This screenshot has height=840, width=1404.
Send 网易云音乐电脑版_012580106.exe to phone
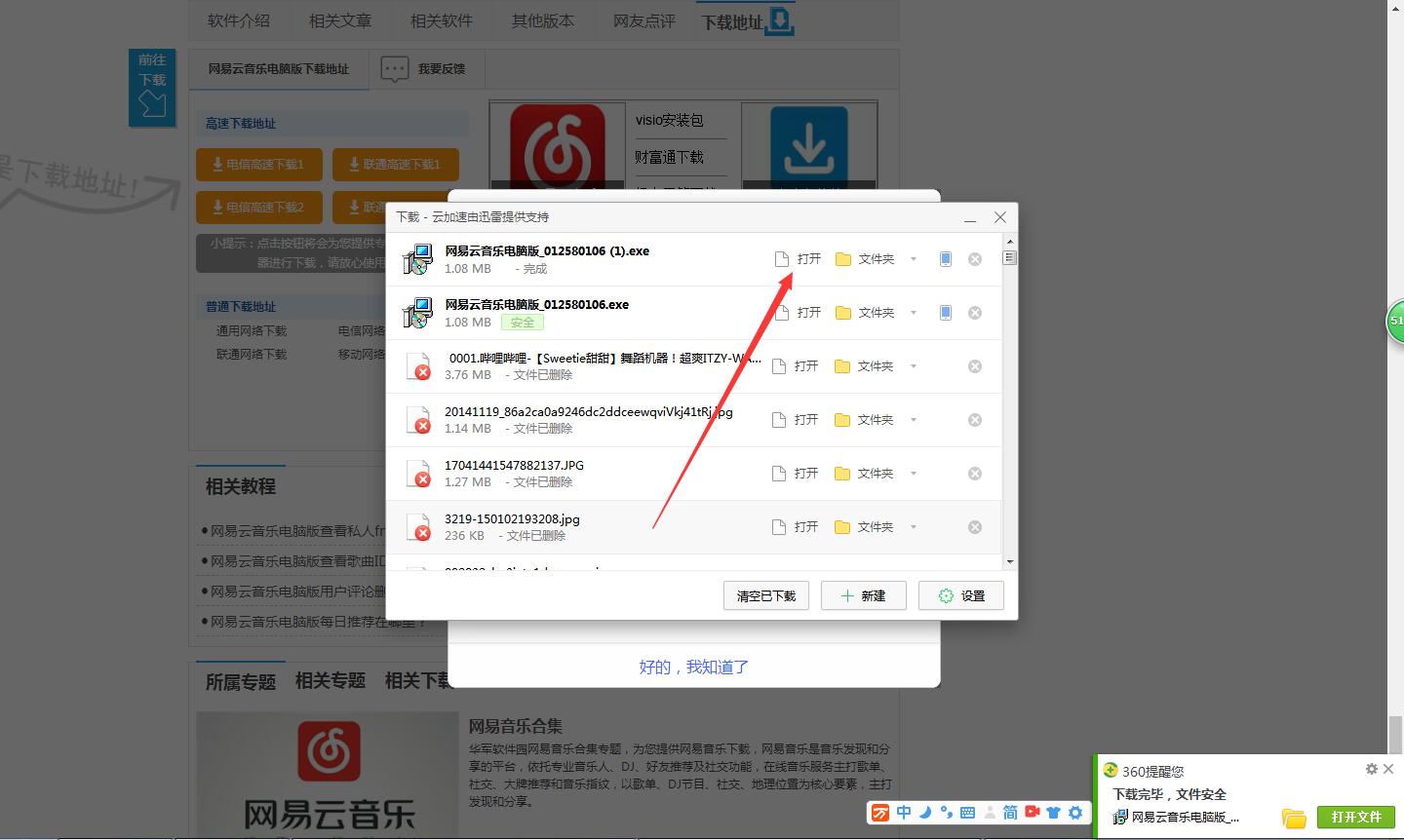945,313
